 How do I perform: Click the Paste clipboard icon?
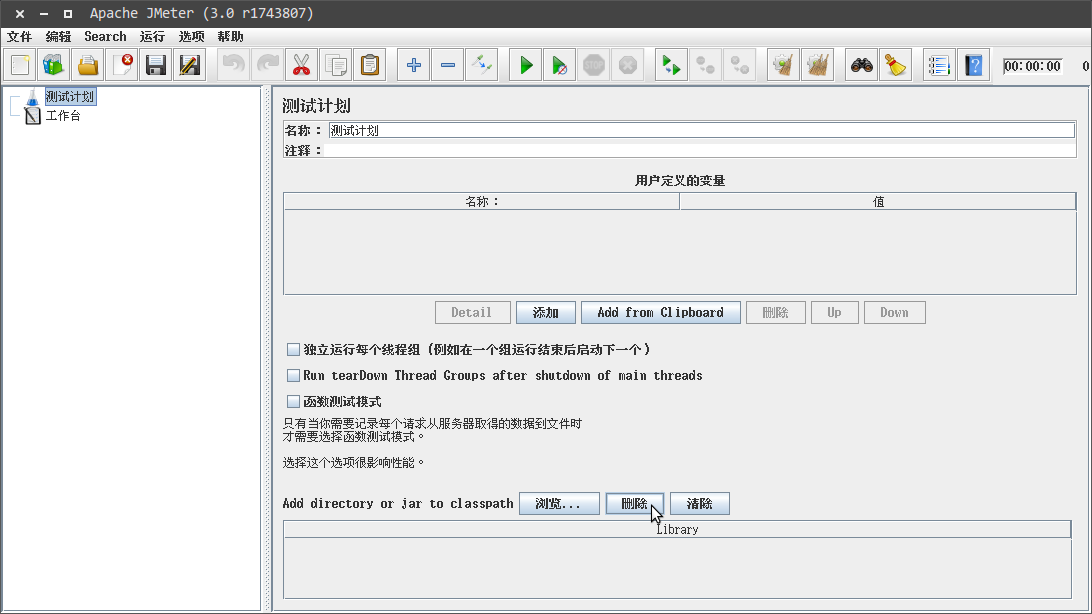click(370, 65)
